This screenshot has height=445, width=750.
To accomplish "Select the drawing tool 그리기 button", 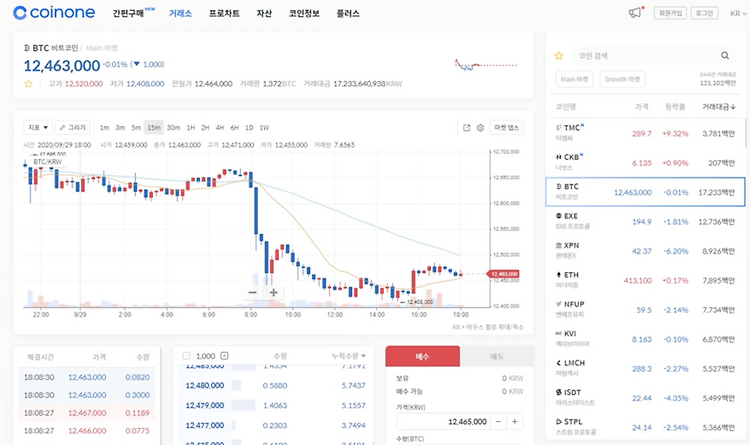I will tap(73, 128).
